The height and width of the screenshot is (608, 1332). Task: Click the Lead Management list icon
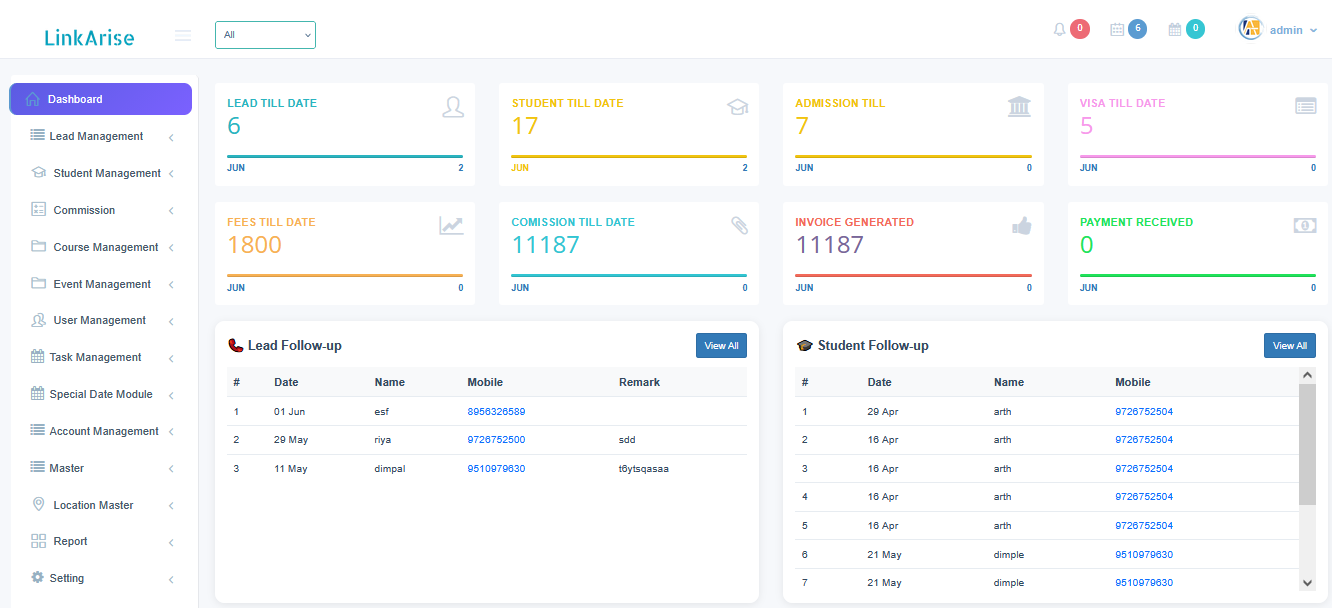[x=38, y=135]
